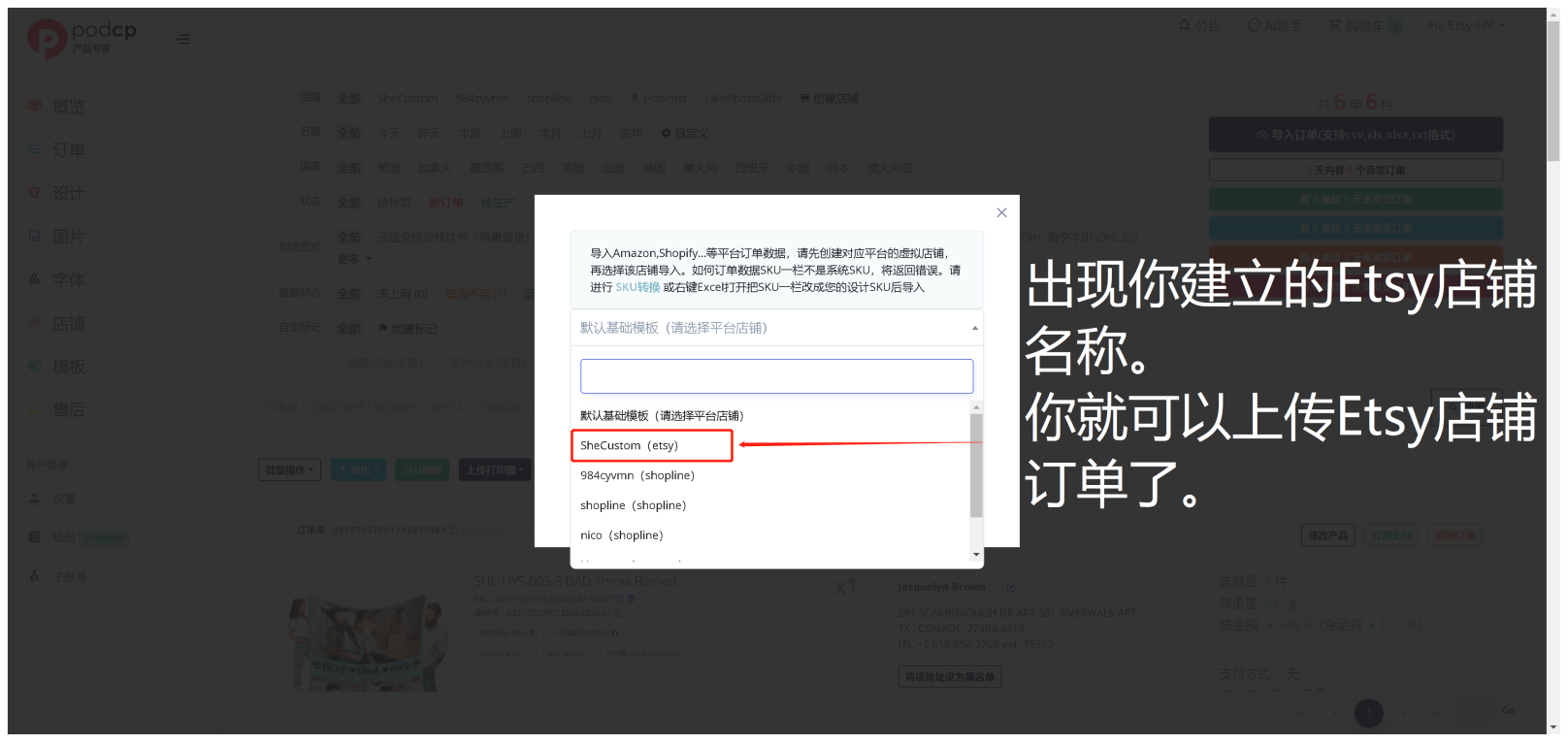The height and width of the screenshot is (742, 1568).
Task: Open the 批量操作 bulk actions dropdown
Action: pyautogui.click(x=290, y=469)
